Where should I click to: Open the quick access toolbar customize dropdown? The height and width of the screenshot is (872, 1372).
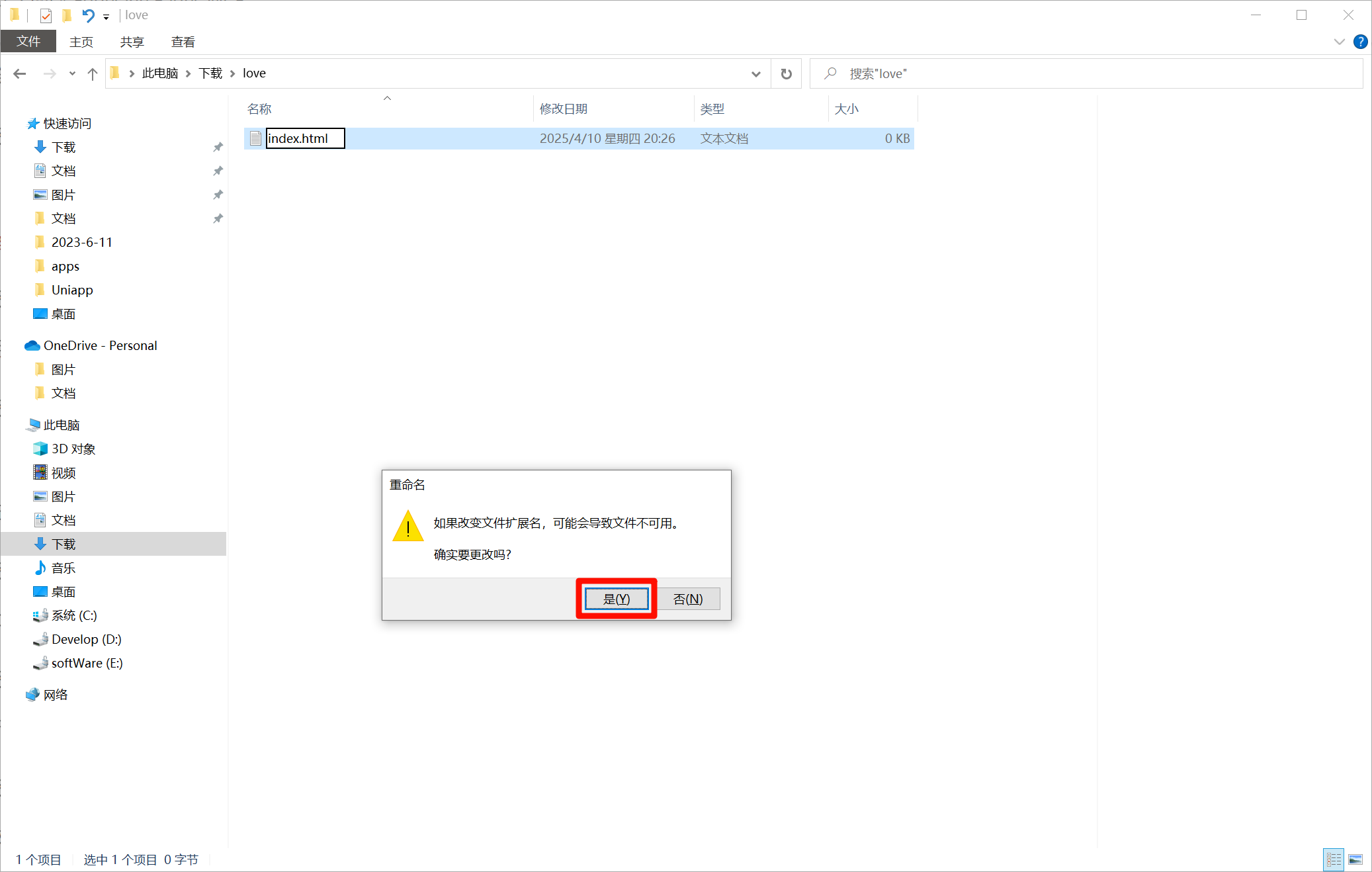(x=106, y=17)
